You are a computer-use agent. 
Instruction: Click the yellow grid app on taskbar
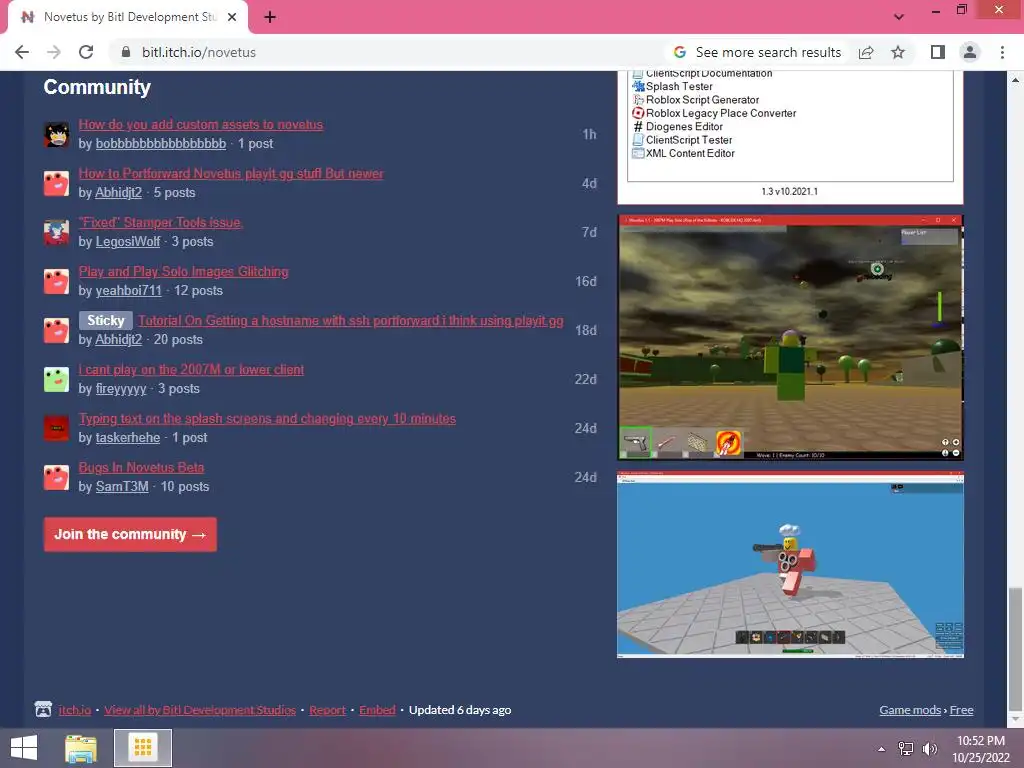[x=143, y=748]
